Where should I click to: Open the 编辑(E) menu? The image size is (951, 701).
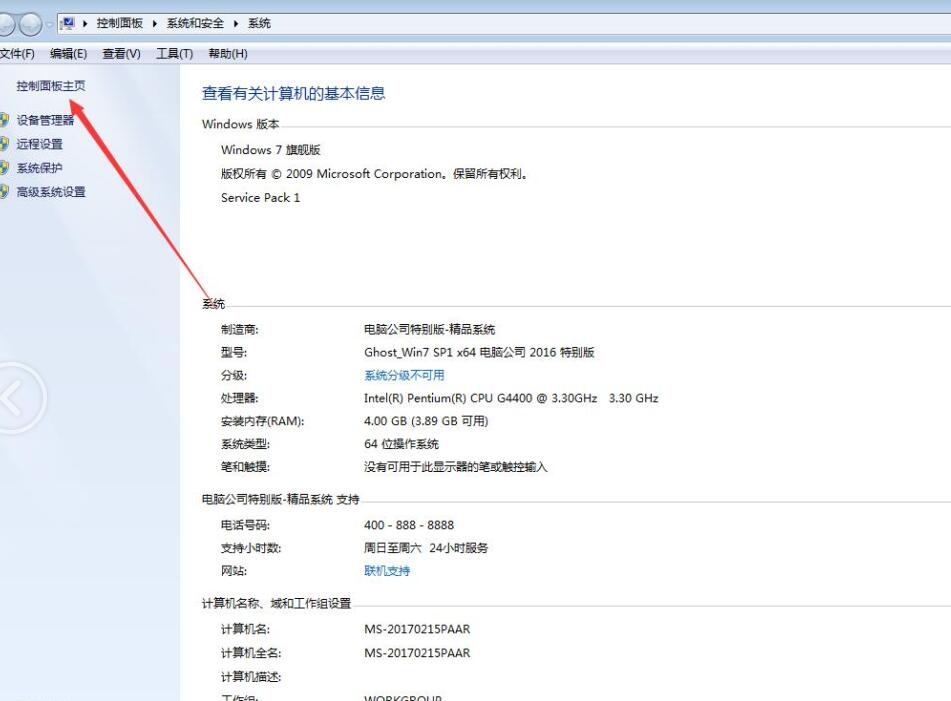[69, 53]
